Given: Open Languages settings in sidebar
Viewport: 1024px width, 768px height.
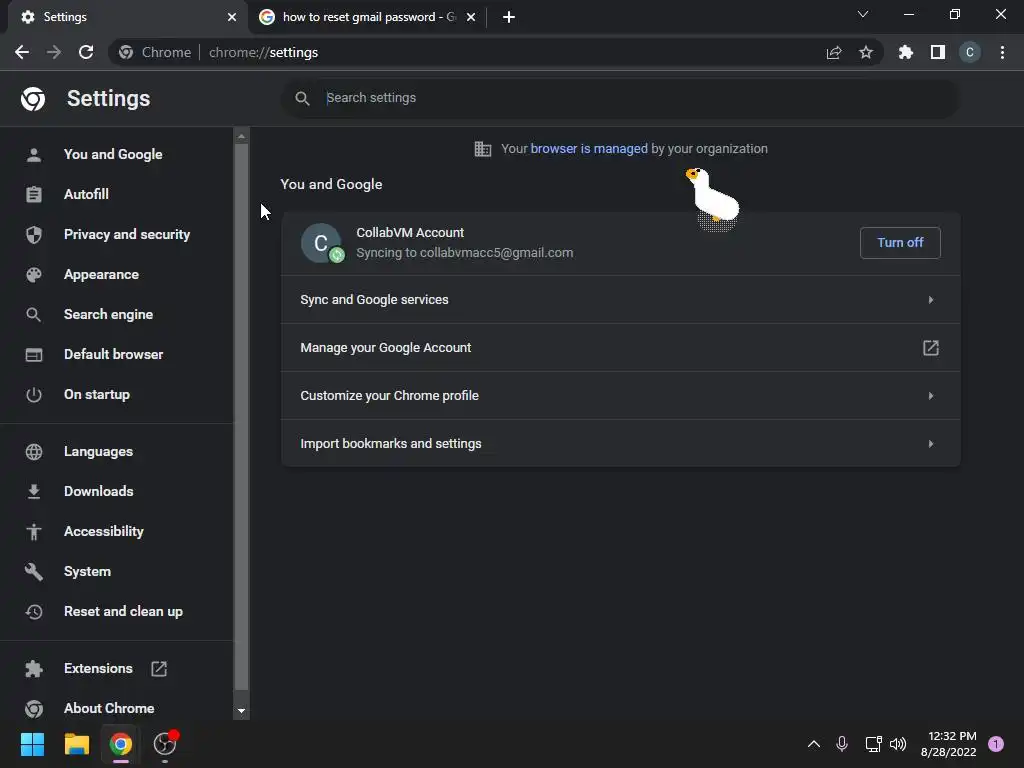Looking at the screenshot, I should coord(98,451).
